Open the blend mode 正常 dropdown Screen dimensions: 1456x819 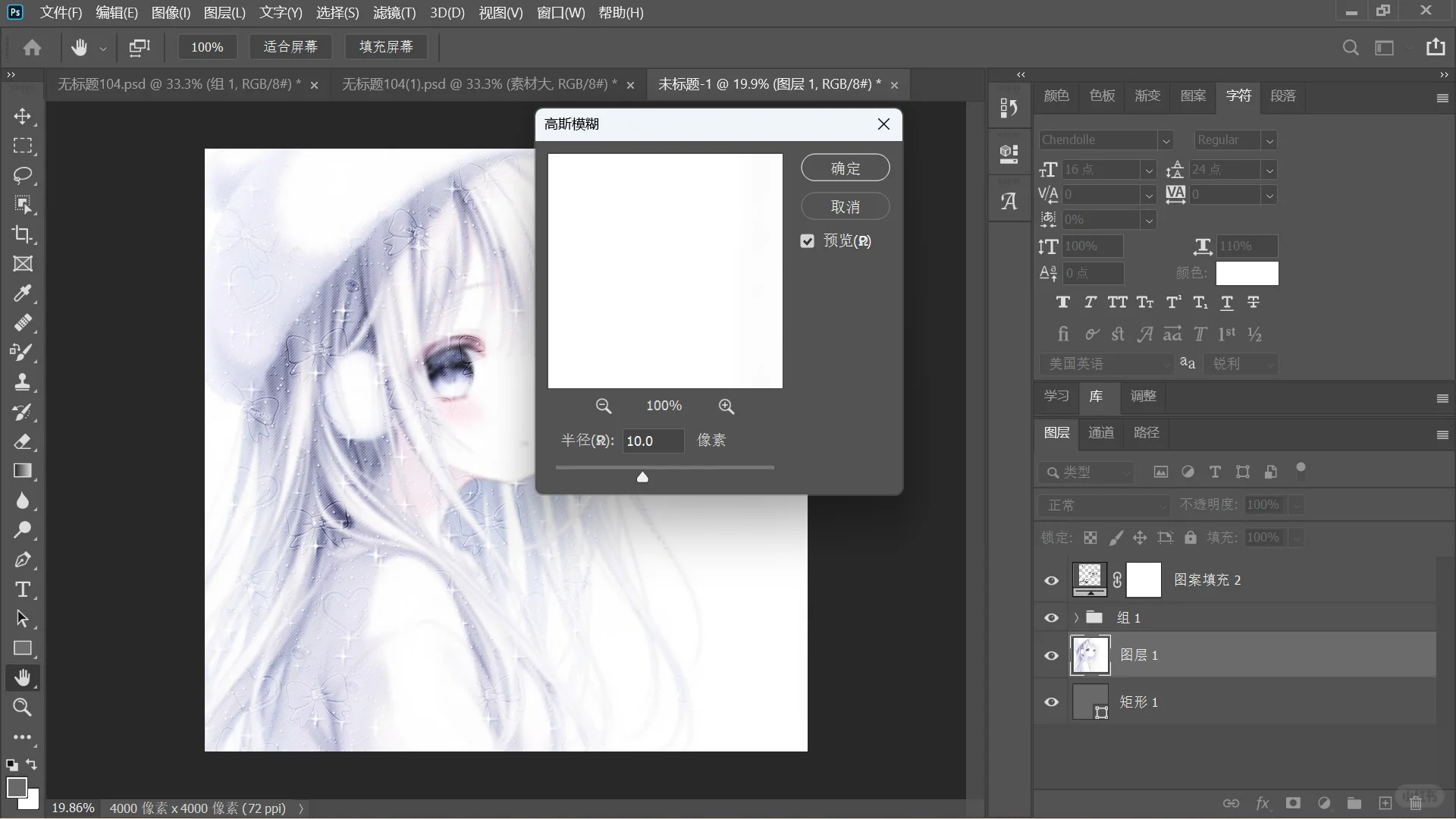[1104, 505]
